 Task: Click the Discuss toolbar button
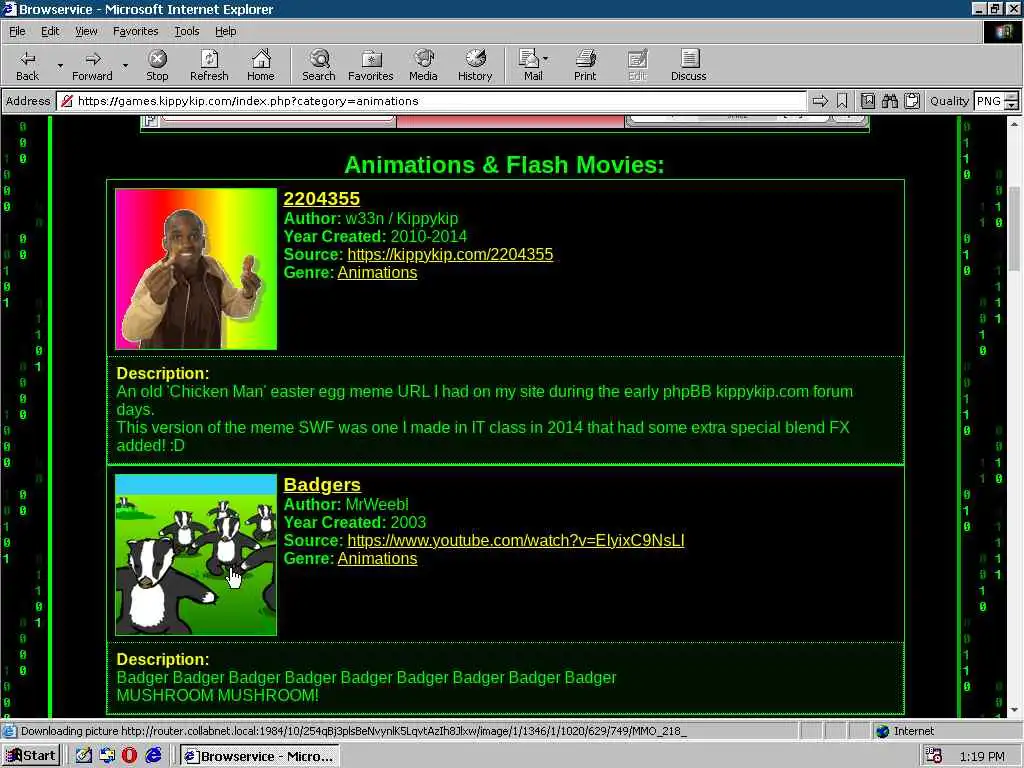tap(688, 65)
